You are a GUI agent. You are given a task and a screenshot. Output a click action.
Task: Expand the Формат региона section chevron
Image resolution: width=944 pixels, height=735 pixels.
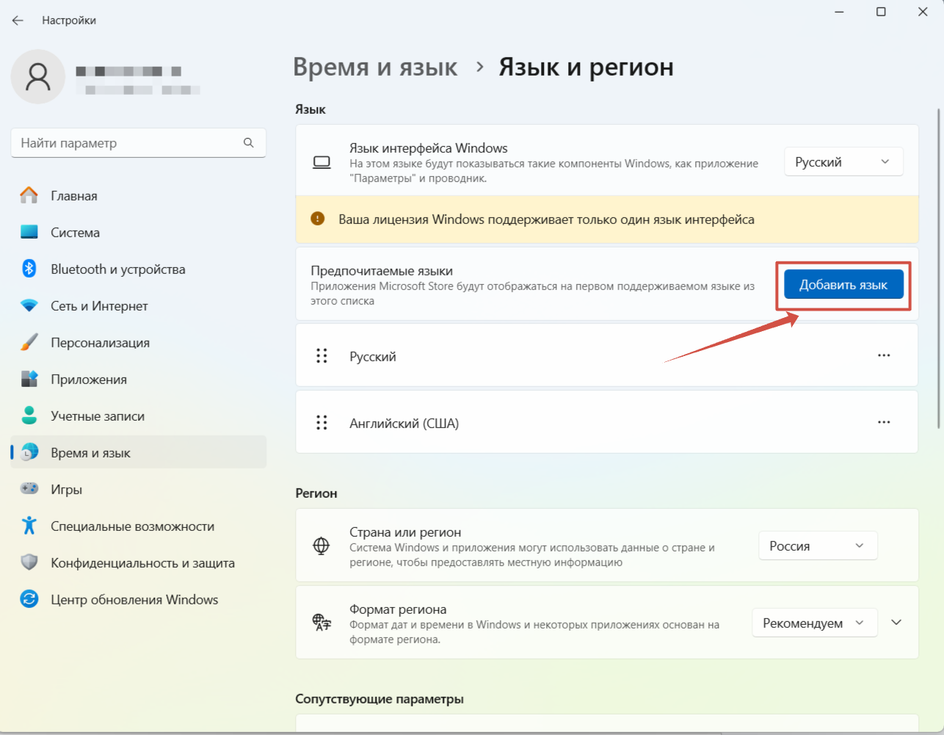click(896, 622)
